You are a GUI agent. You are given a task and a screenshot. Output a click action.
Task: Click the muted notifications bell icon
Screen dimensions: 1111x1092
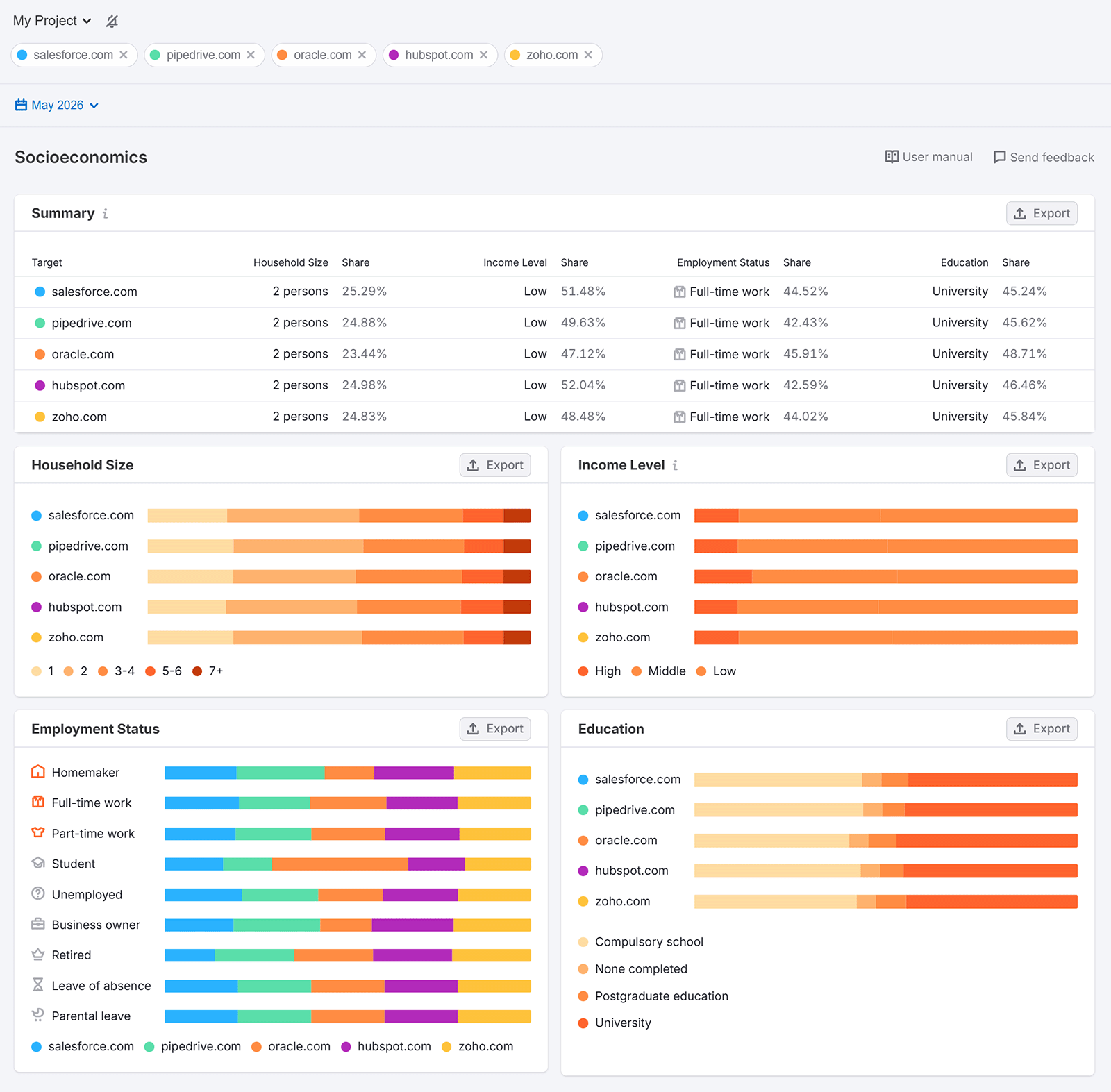[112, 21]
